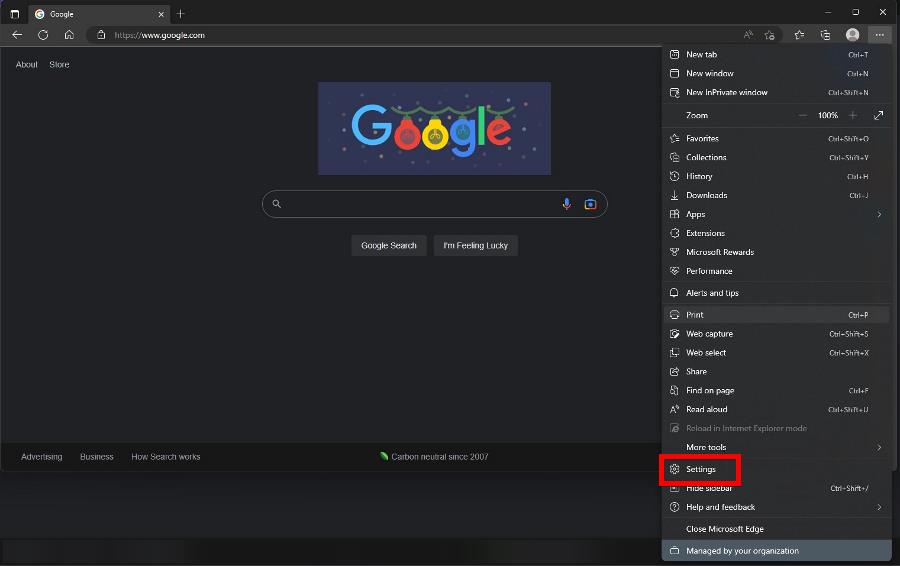Open Performance from the menu
900x566 pixels.
coord(777,271)
